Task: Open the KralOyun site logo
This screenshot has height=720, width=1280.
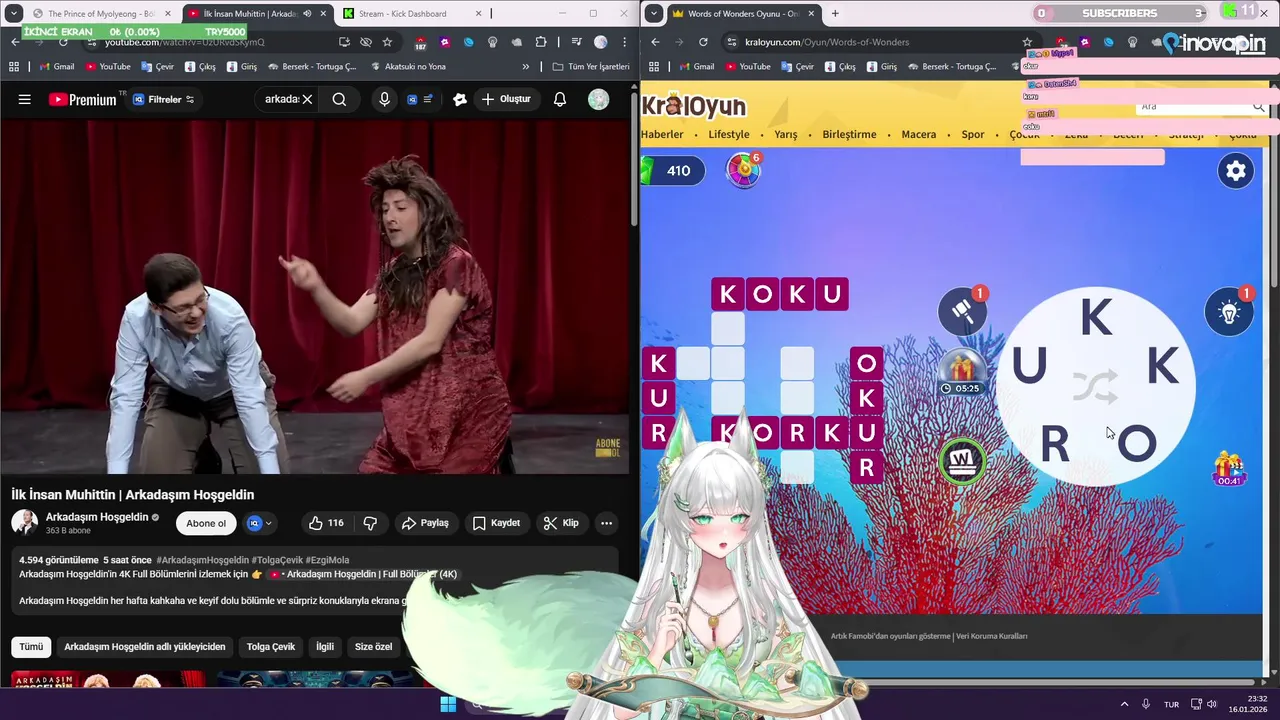Action: [694, 105]
